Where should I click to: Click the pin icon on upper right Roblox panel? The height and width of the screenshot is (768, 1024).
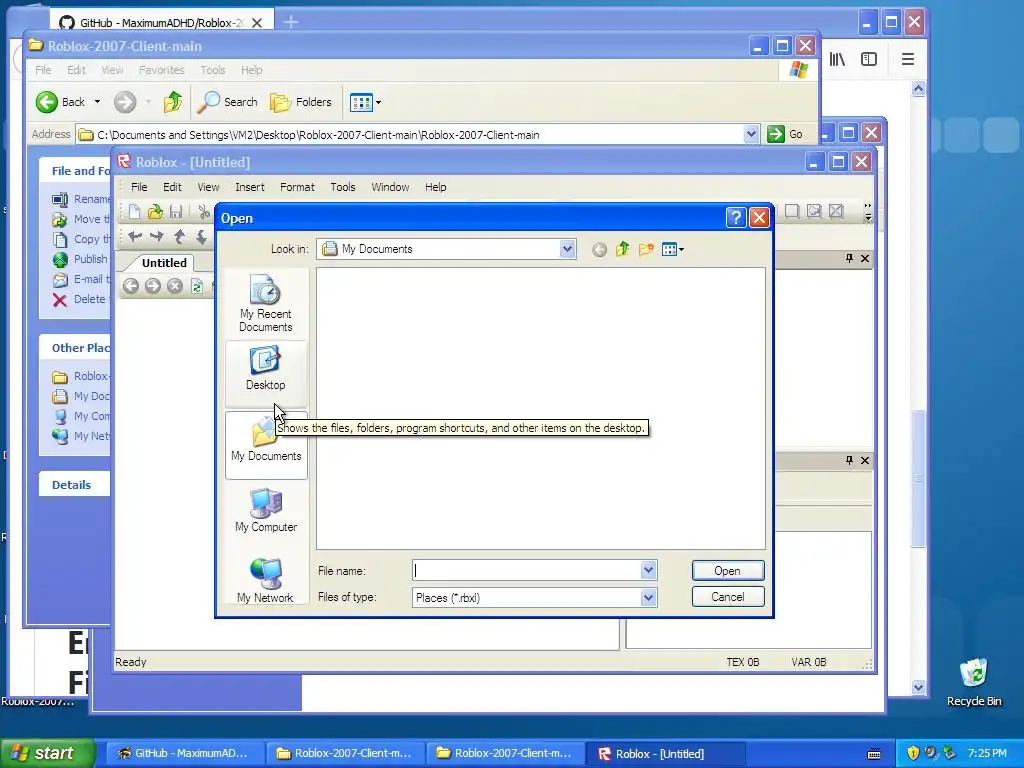tap(849, 259)
